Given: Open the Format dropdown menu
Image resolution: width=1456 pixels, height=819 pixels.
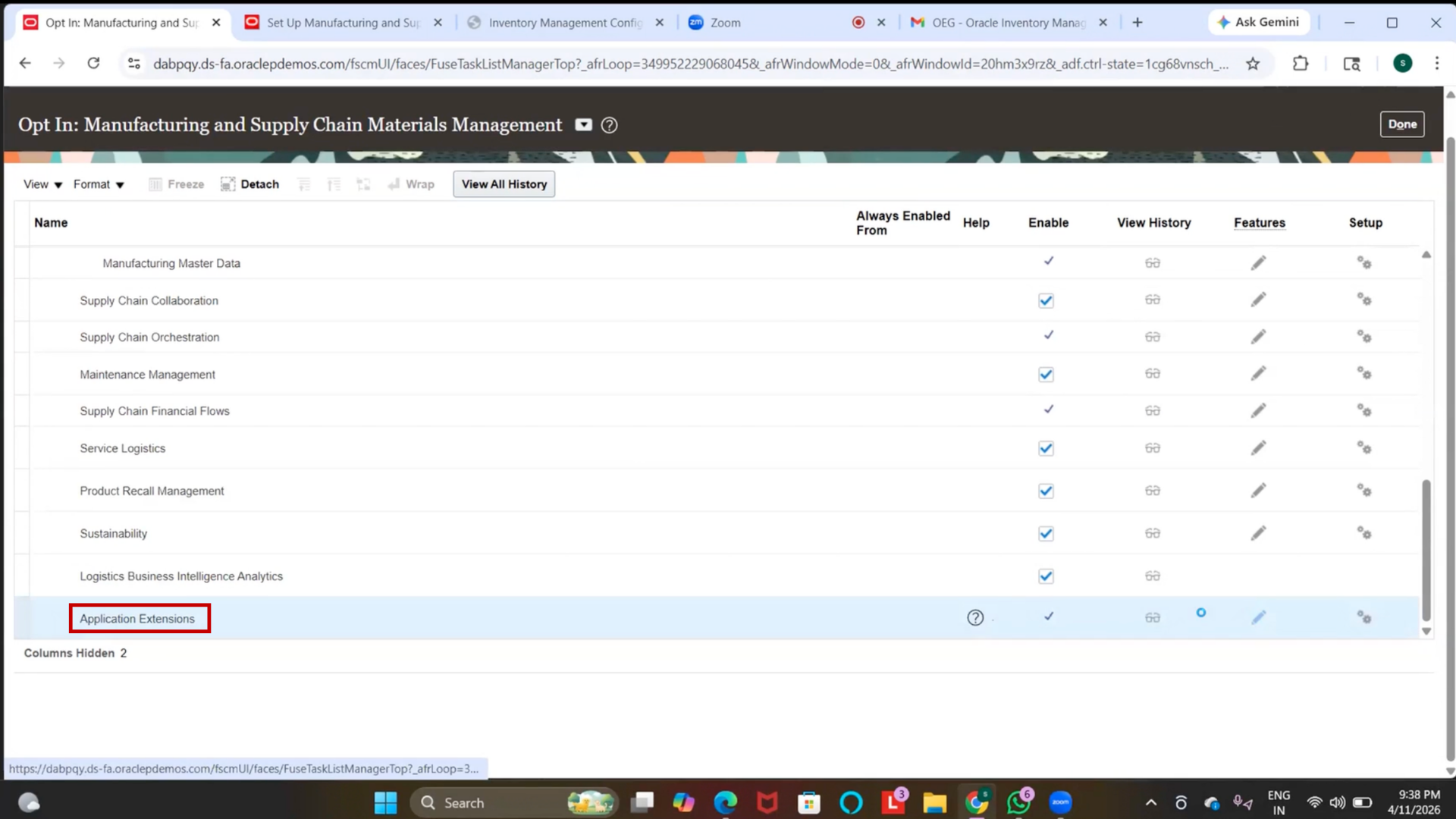Looking at the screenshot, I should click(x=99, y=184).
